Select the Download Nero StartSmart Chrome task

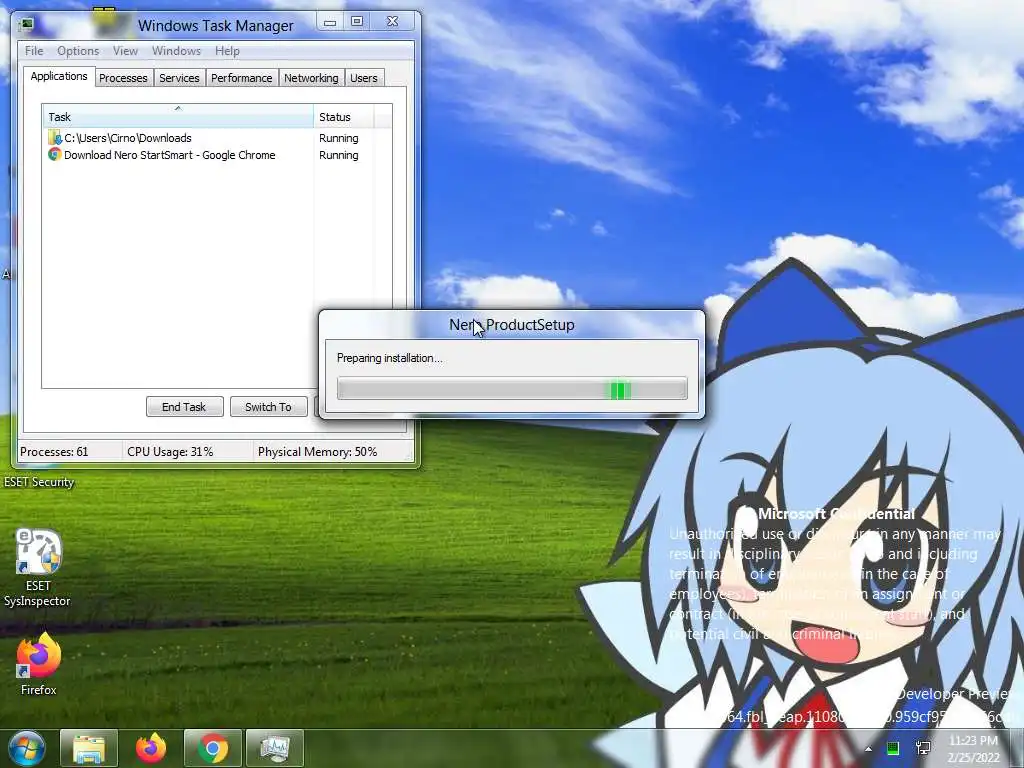[217, 155]
